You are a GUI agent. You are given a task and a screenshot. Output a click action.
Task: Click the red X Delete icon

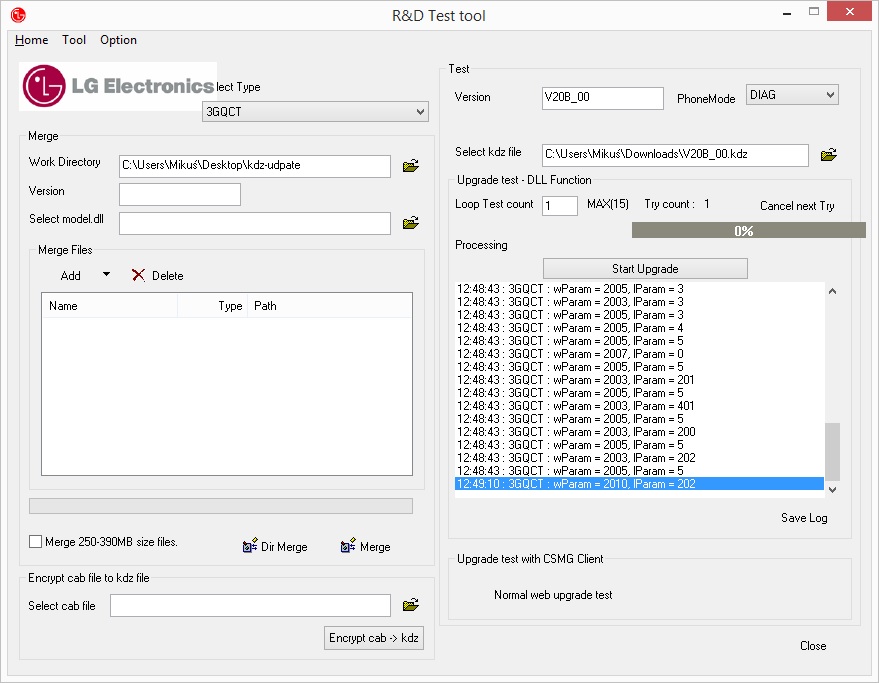point(138,275)
